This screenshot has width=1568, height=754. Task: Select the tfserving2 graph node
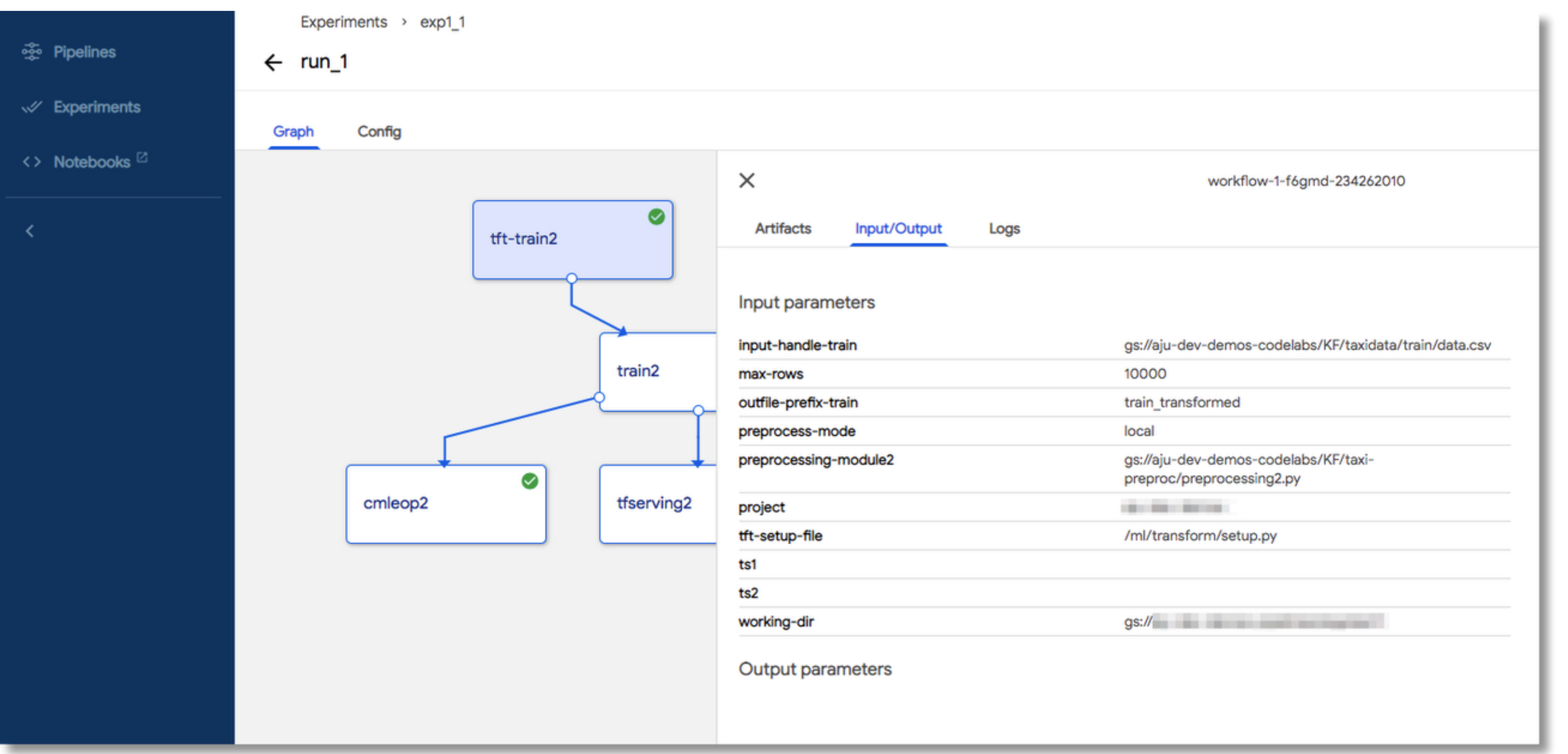655,503
